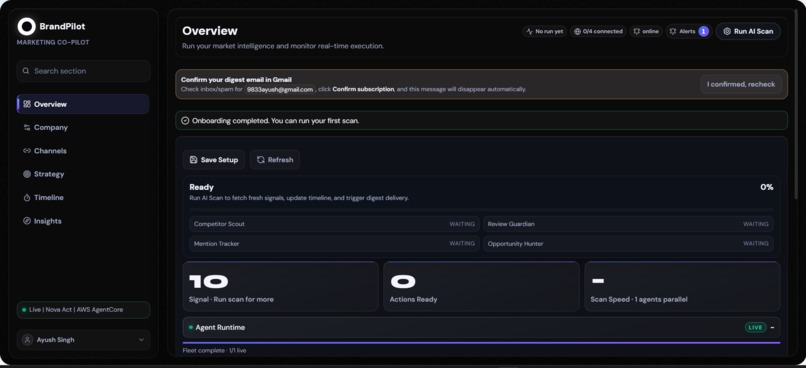Click the Actions Ready stat card
The width and height of the screenshot is (806, 368).
click(x=481, y=286)
